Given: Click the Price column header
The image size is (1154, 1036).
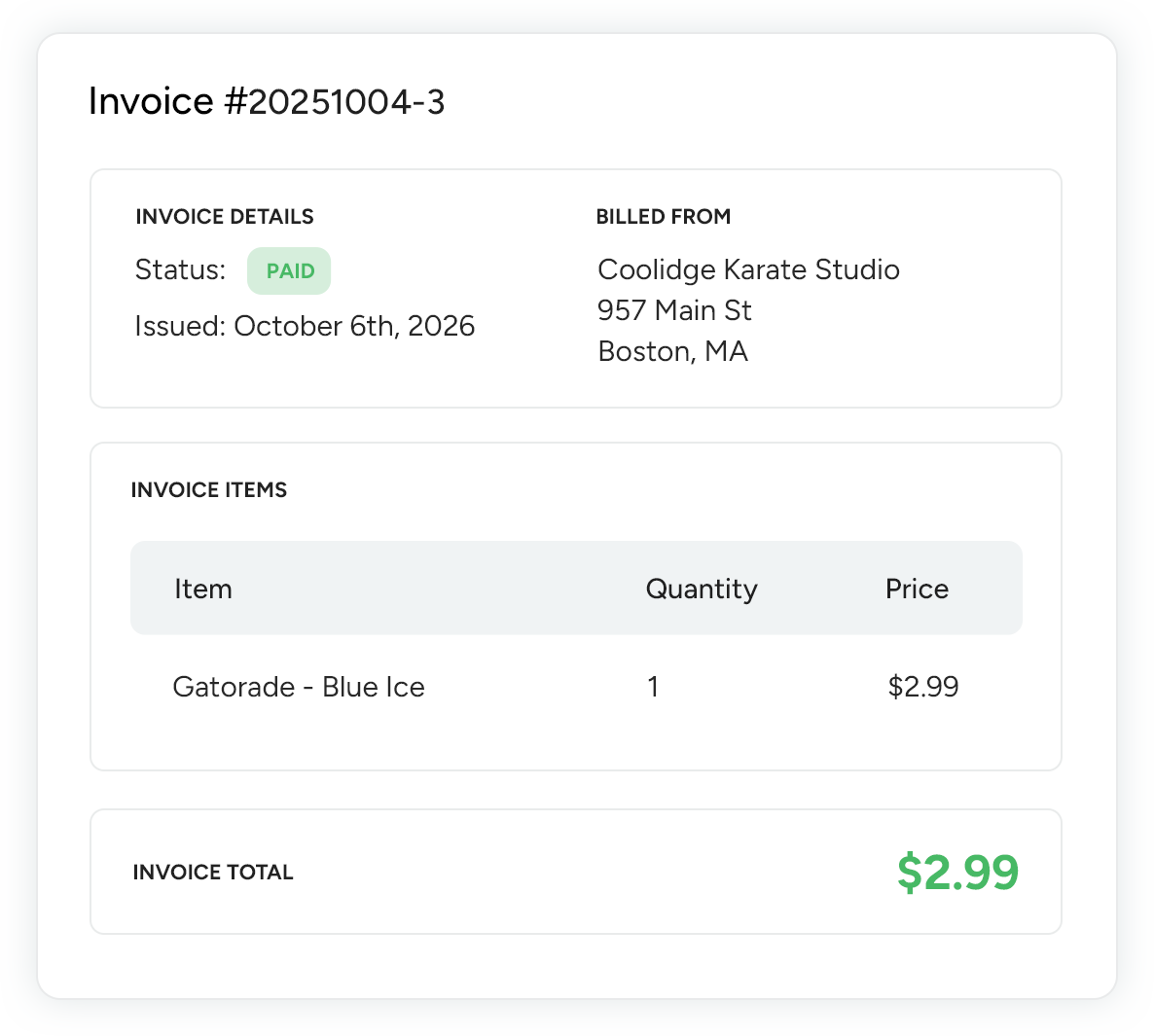Looking at the screenshot, I should (x=917, y=589).
